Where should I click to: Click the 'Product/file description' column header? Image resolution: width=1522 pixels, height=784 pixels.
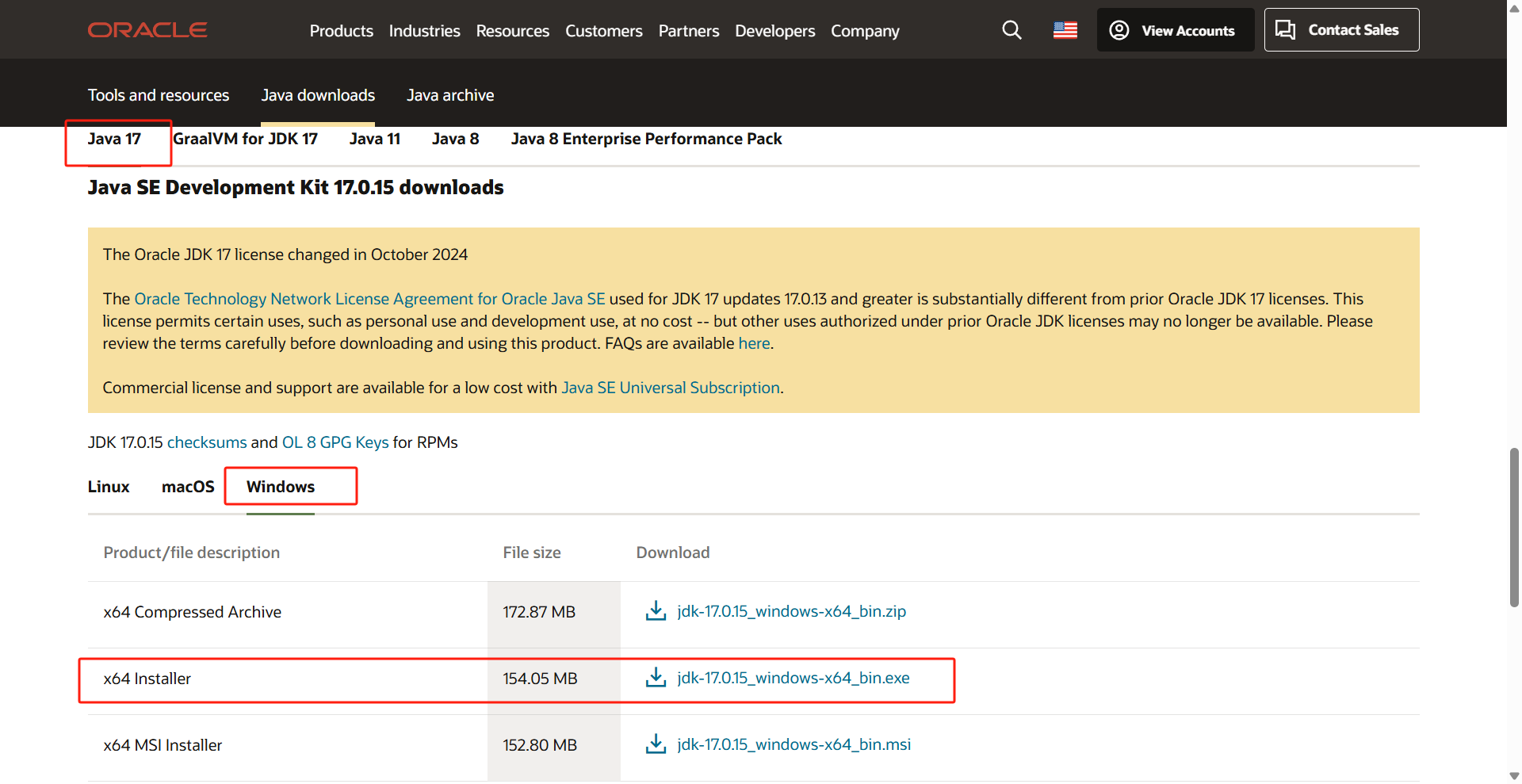[x=192, y=553]
